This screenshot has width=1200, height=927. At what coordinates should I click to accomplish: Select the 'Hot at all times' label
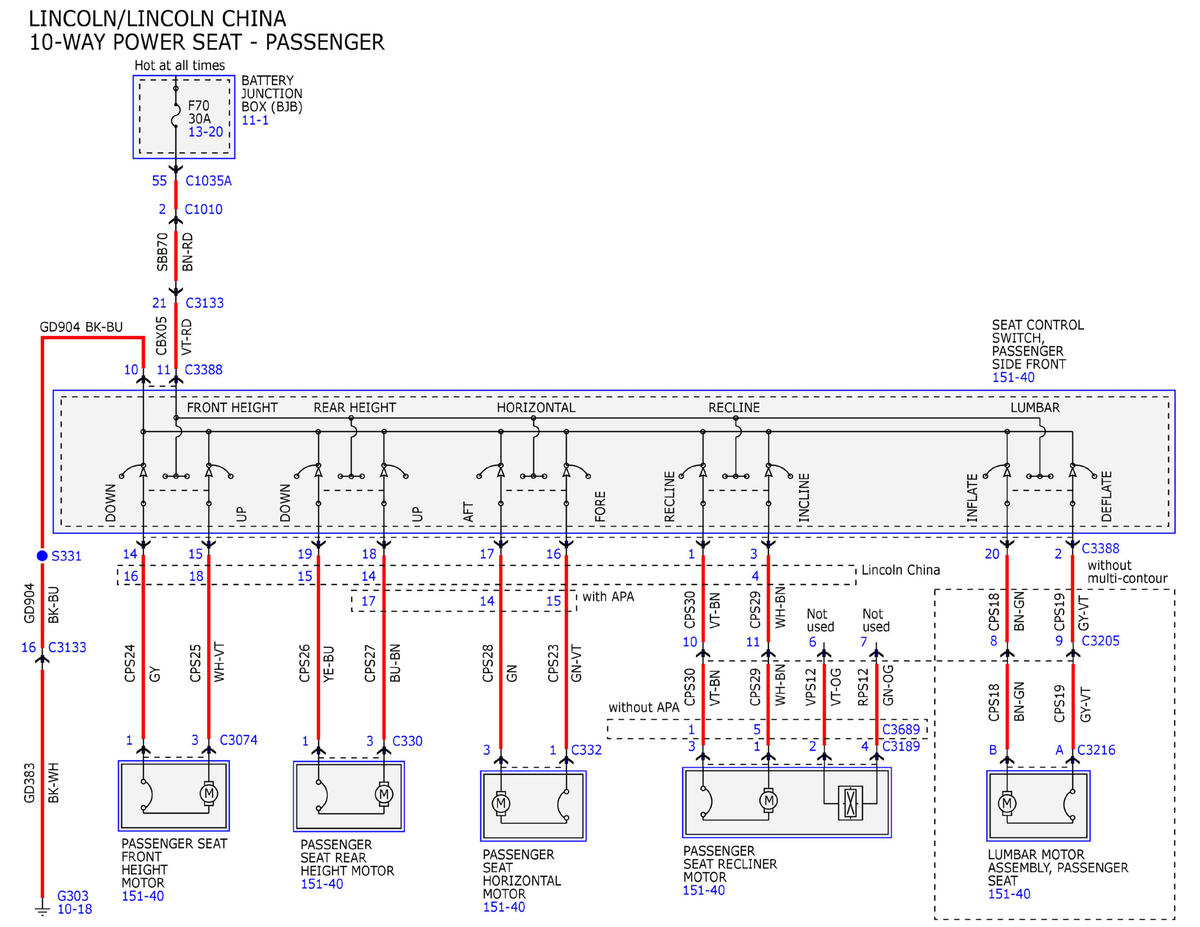point(180,65)
